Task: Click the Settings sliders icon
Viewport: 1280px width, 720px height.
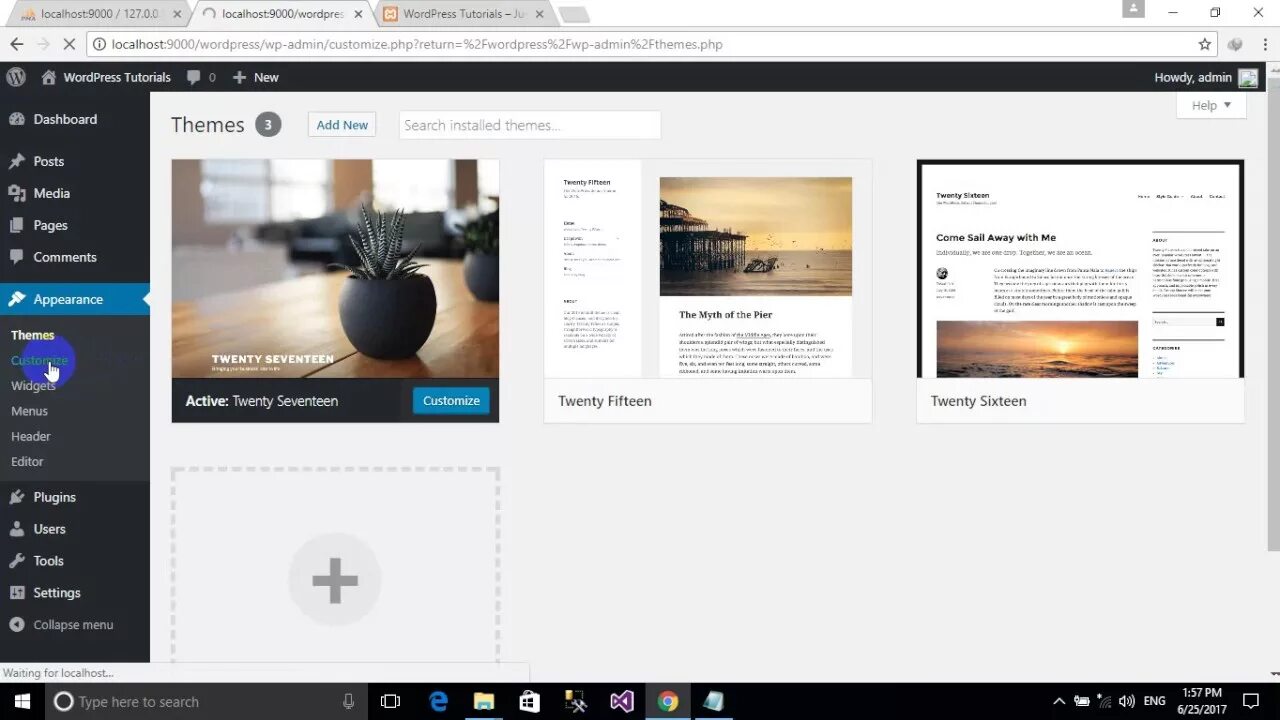Action: (x=17, y=593)
